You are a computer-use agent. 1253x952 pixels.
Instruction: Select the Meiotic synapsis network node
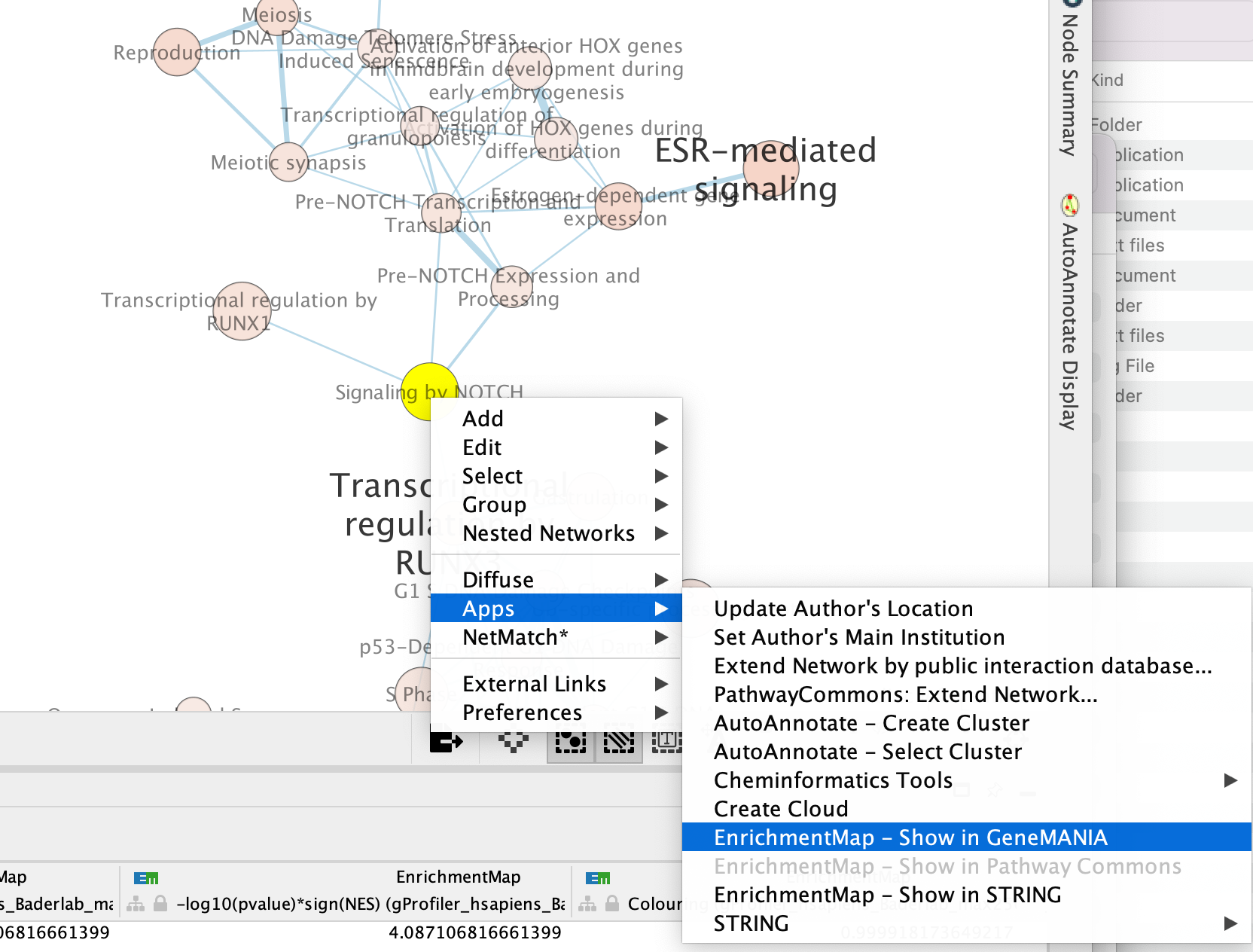click(288, 162)
